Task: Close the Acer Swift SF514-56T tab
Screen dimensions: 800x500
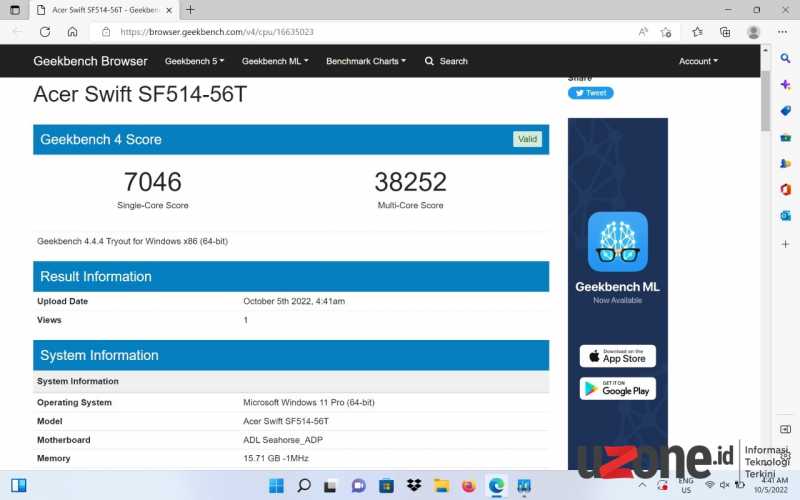Action: (169, 10)
